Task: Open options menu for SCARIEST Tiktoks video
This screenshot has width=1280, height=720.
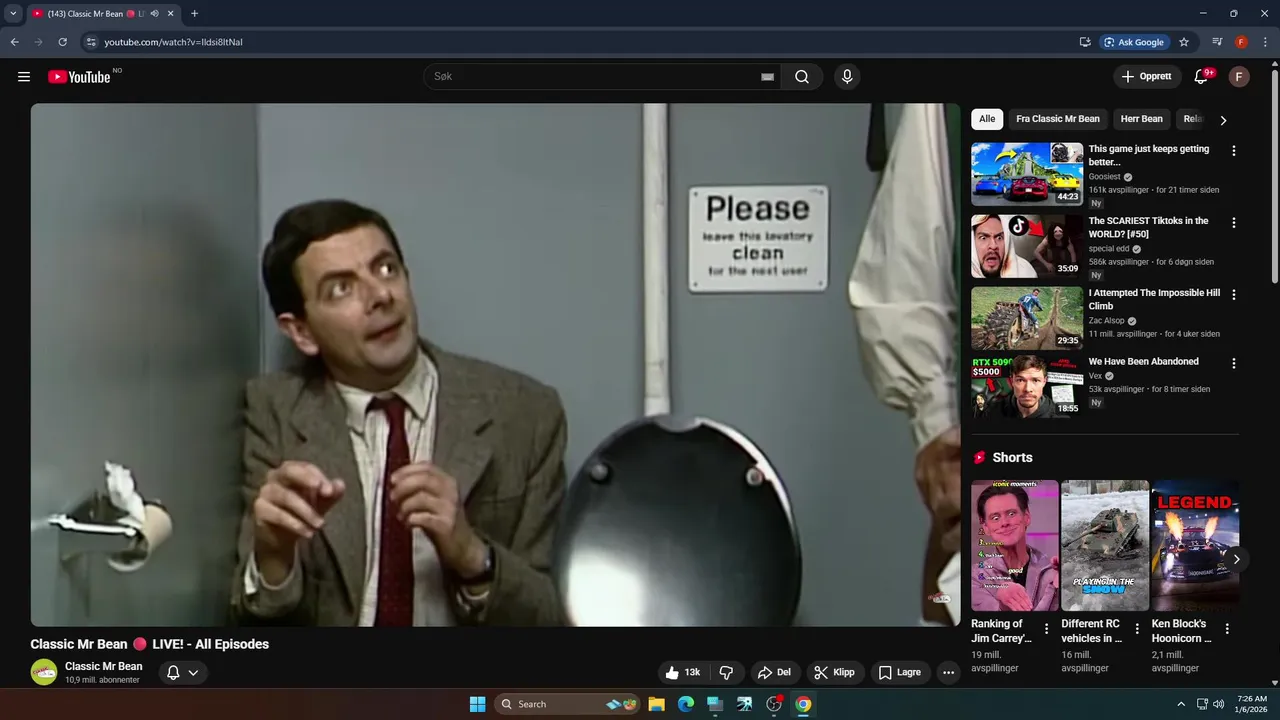Action: 1233,223
